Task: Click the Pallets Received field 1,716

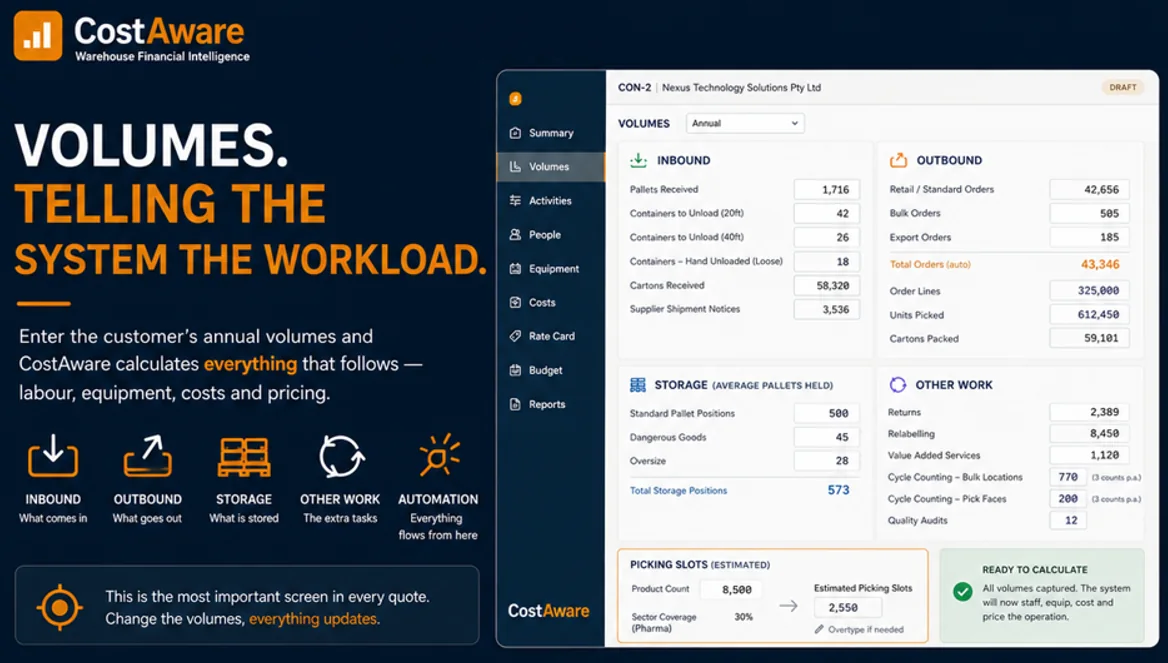Action: coord(827,189)
